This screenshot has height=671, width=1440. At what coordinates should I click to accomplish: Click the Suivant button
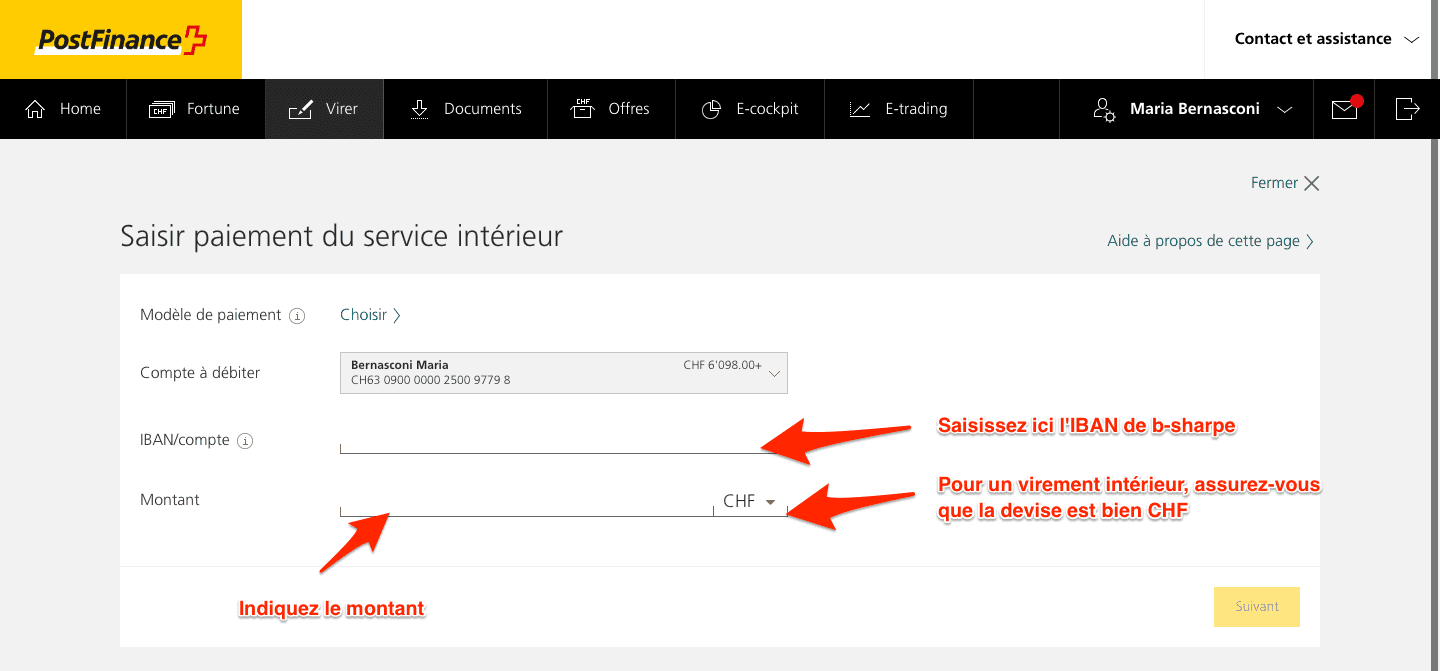[1257, 607]
